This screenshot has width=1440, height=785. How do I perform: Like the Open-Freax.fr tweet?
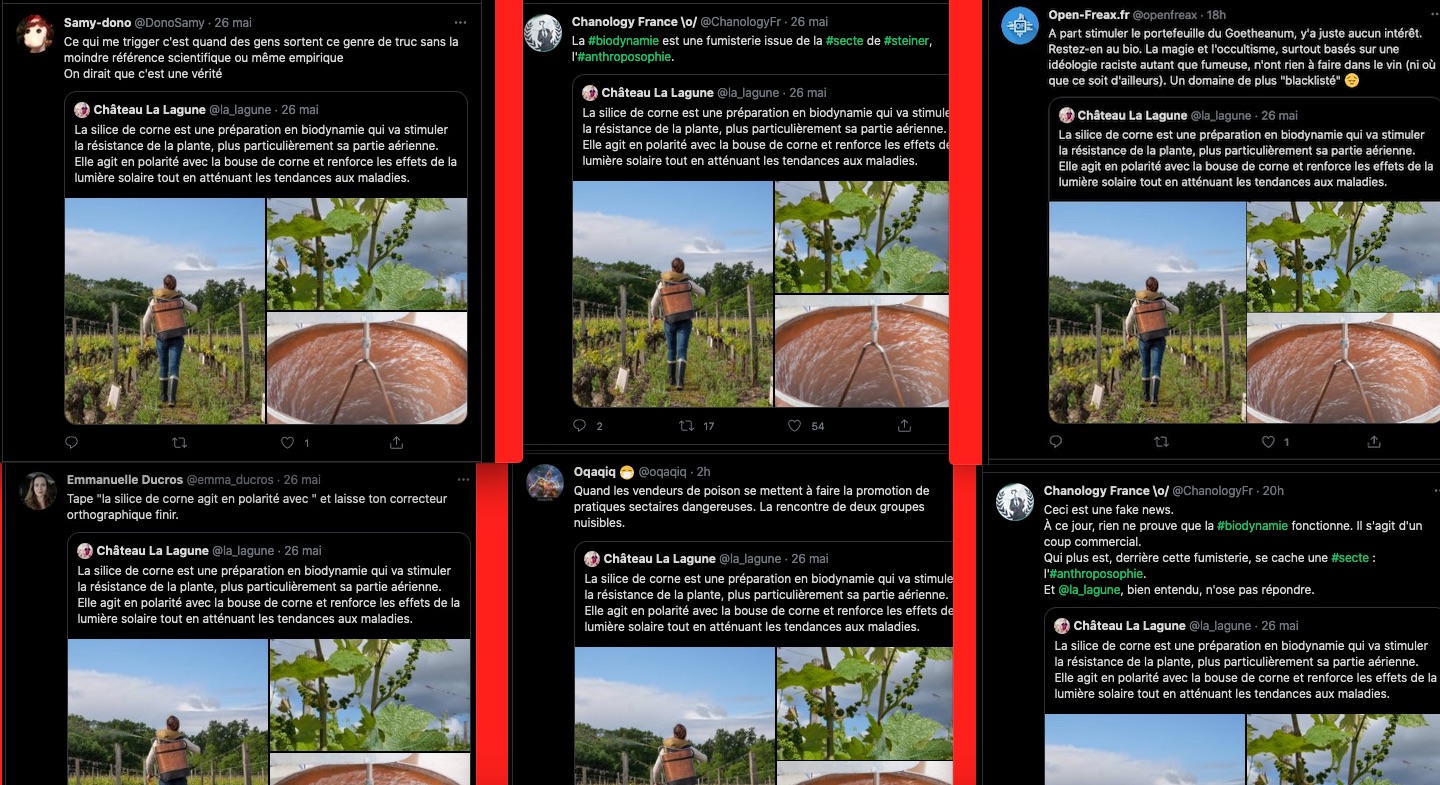[x=1268, y=441]
